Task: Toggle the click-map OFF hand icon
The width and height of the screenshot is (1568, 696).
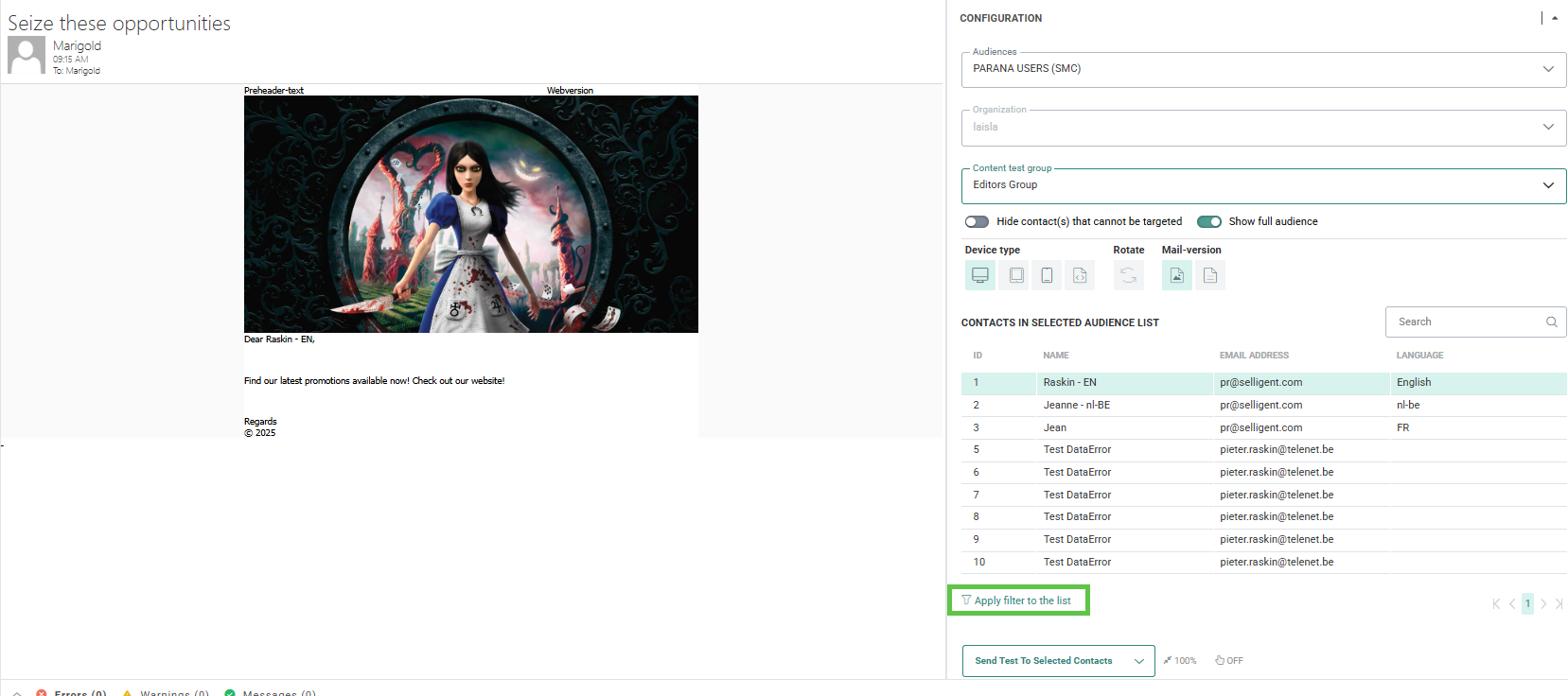Action: point(1229,660)
